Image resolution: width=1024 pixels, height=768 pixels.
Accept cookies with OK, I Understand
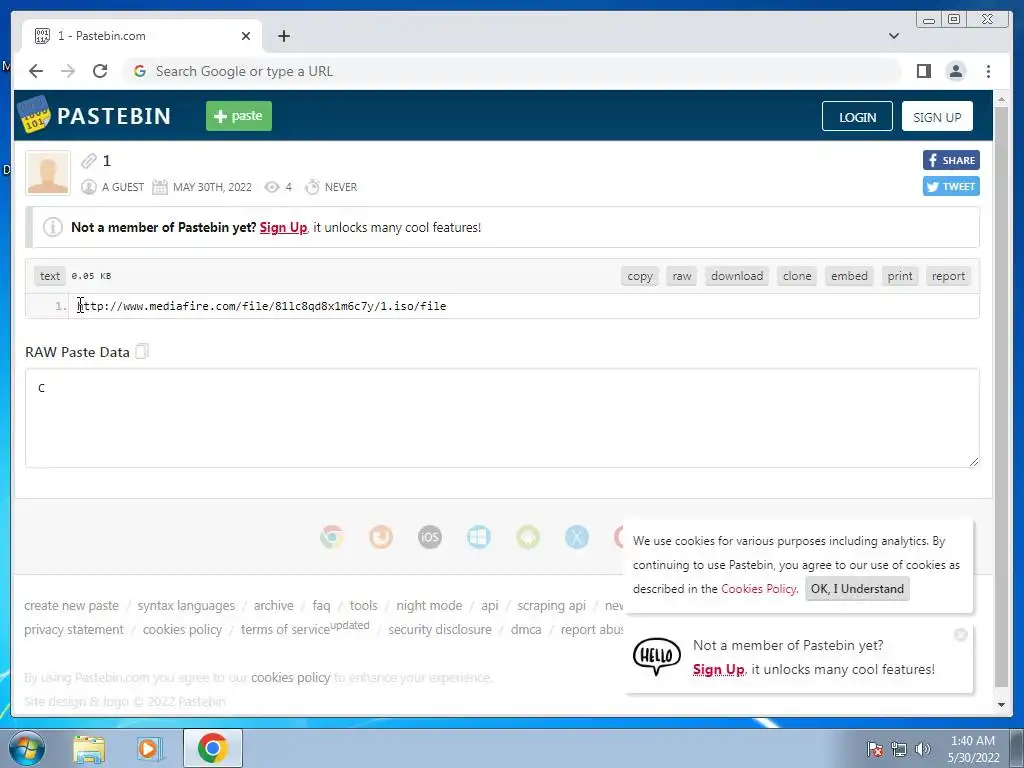pyautogui.click(x=857, y=589)
